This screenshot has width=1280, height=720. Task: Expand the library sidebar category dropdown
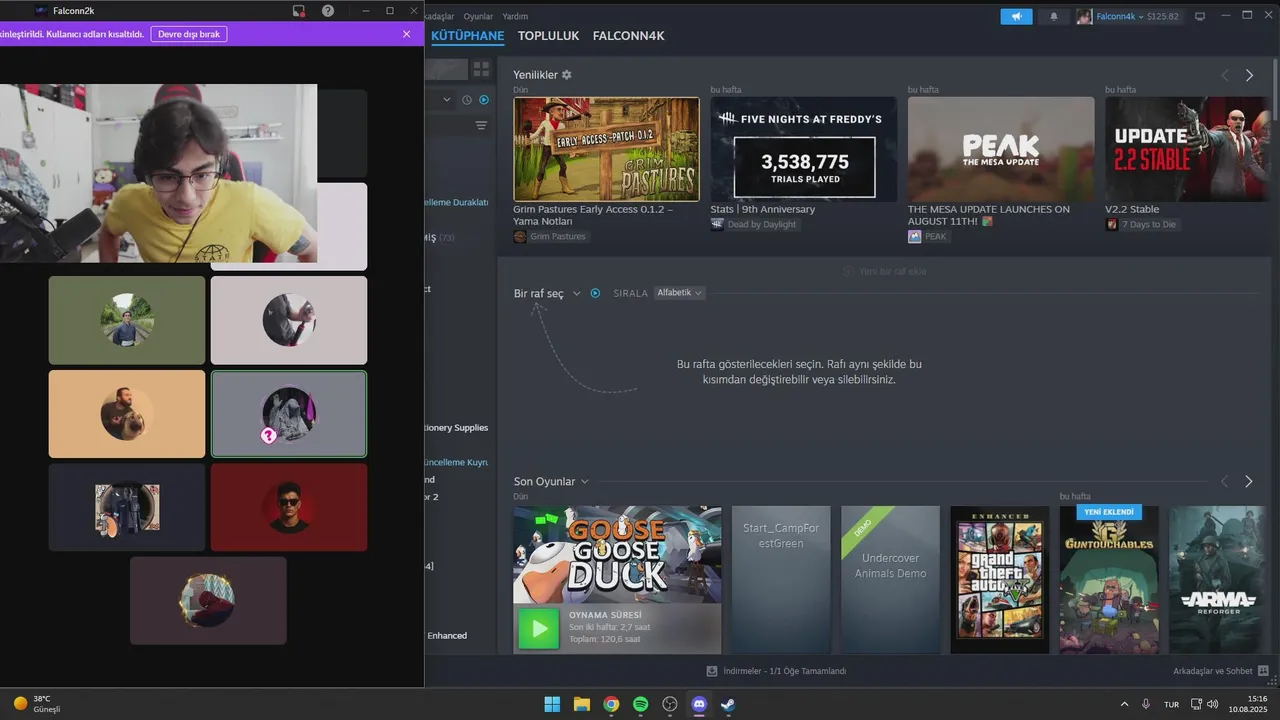(x=447, y=100)
